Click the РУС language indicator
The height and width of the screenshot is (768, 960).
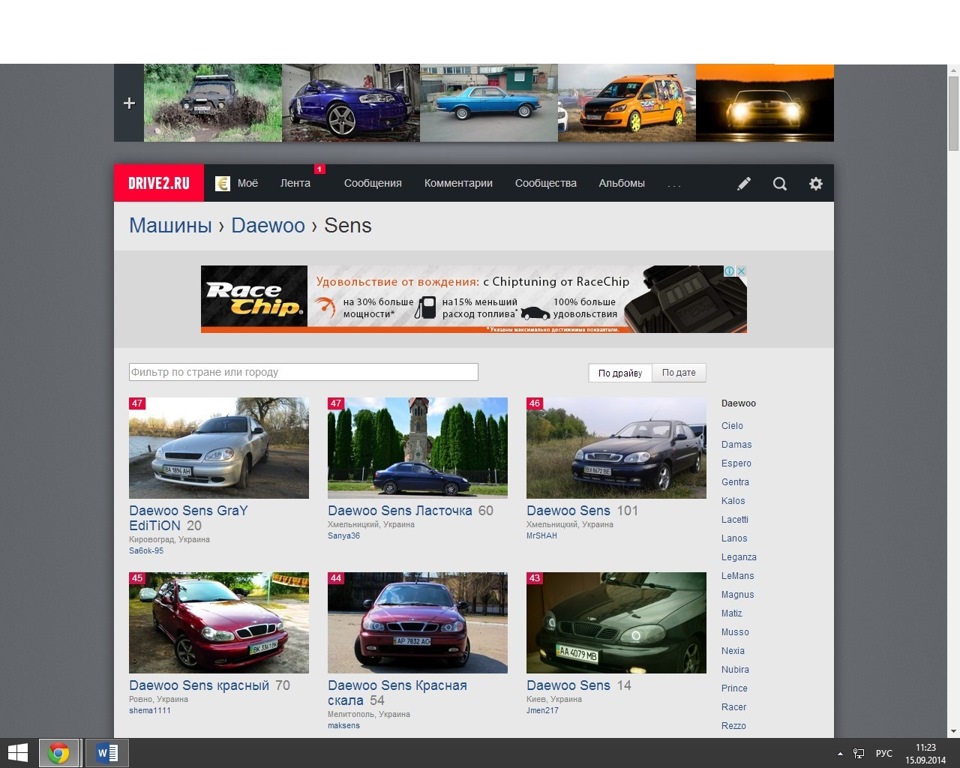click(x=883, y=753)
